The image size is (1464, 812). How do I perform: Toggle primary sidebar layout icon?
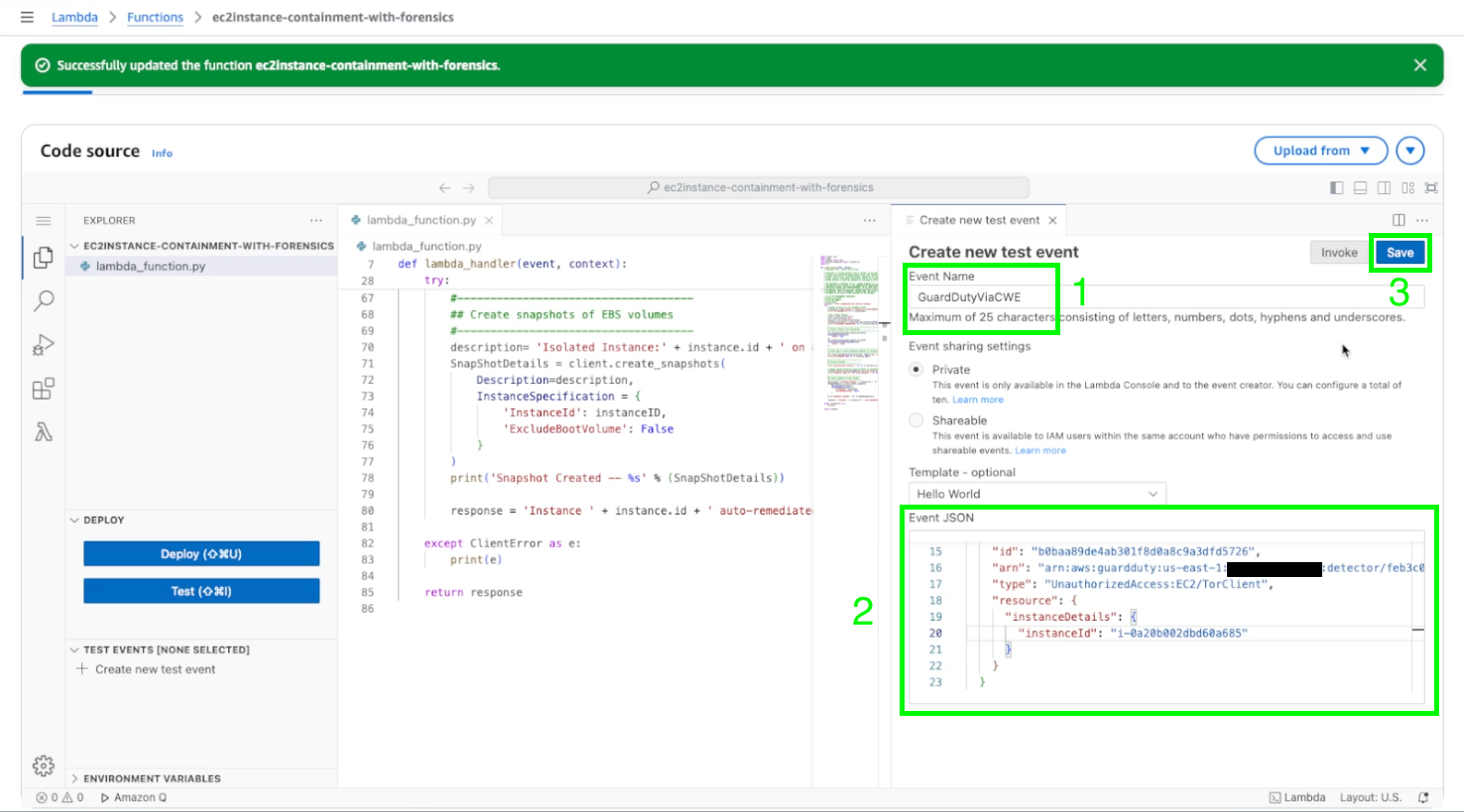tap(1336, 187)
